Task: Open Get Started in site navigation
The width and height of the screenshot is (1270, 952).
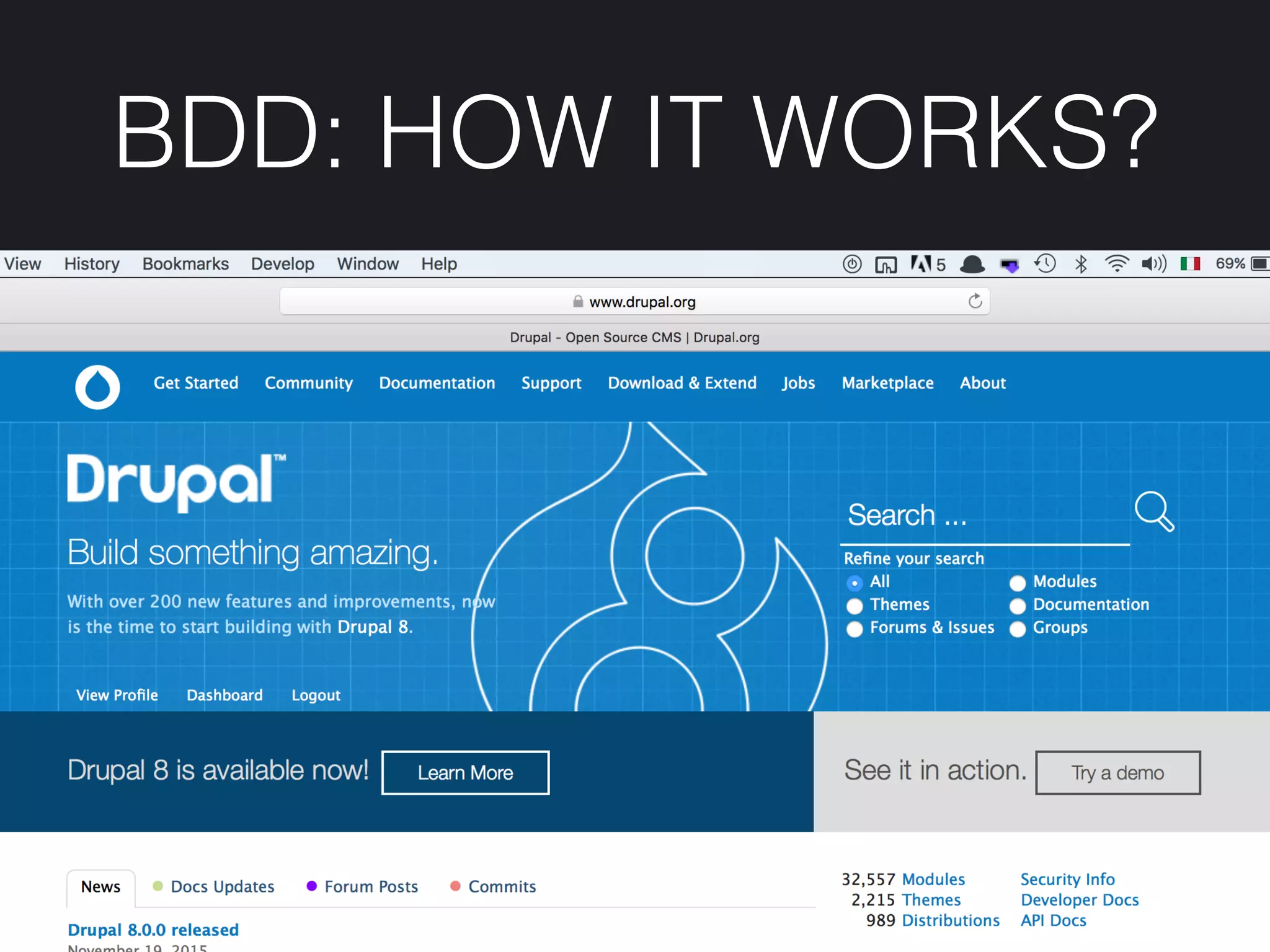Action: [196, 383]
